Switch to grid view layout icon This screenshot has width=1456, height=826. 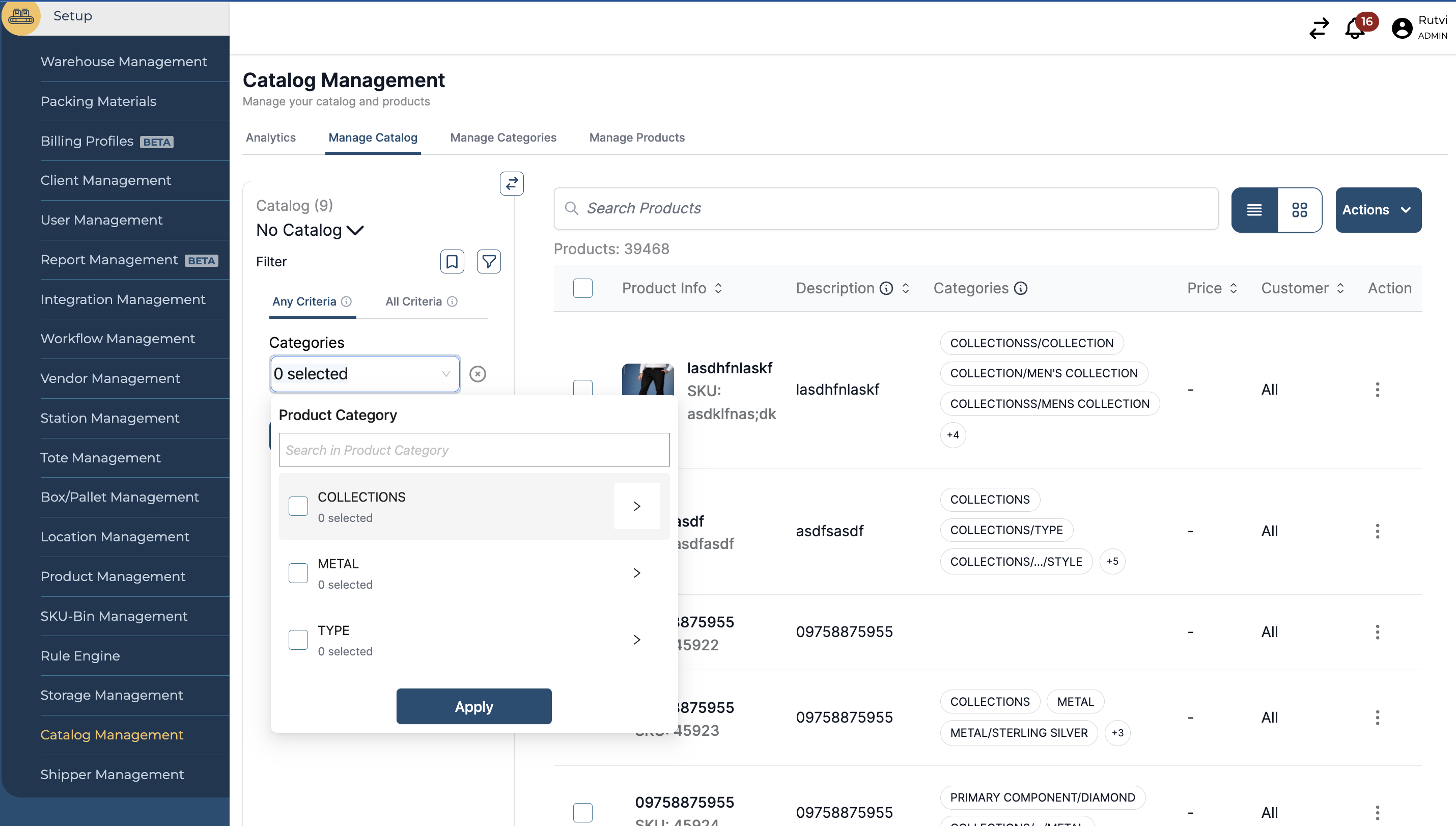[1300, 210]
